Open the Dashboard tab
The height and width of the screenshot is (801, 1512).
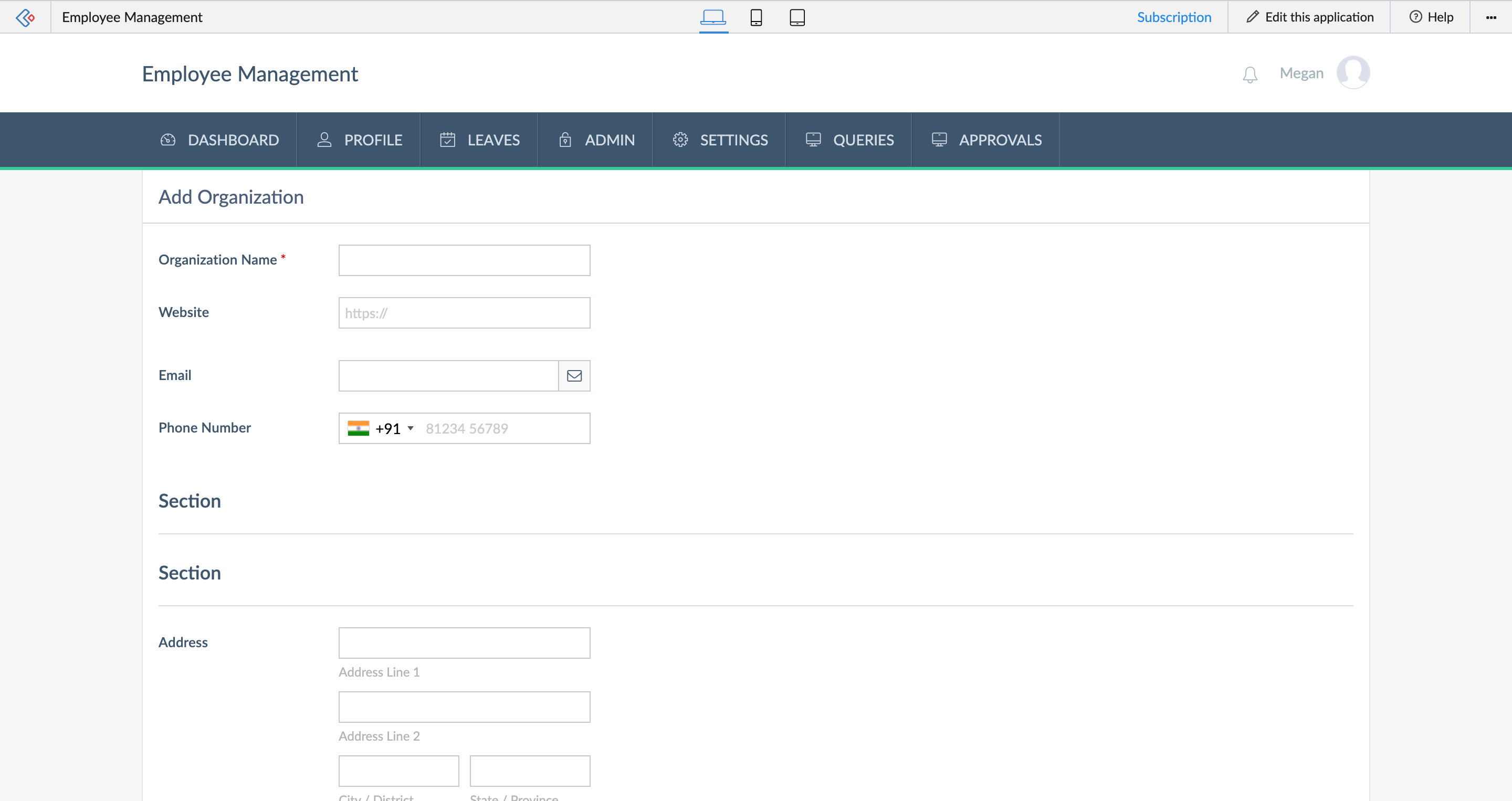[x=219, y=140]
